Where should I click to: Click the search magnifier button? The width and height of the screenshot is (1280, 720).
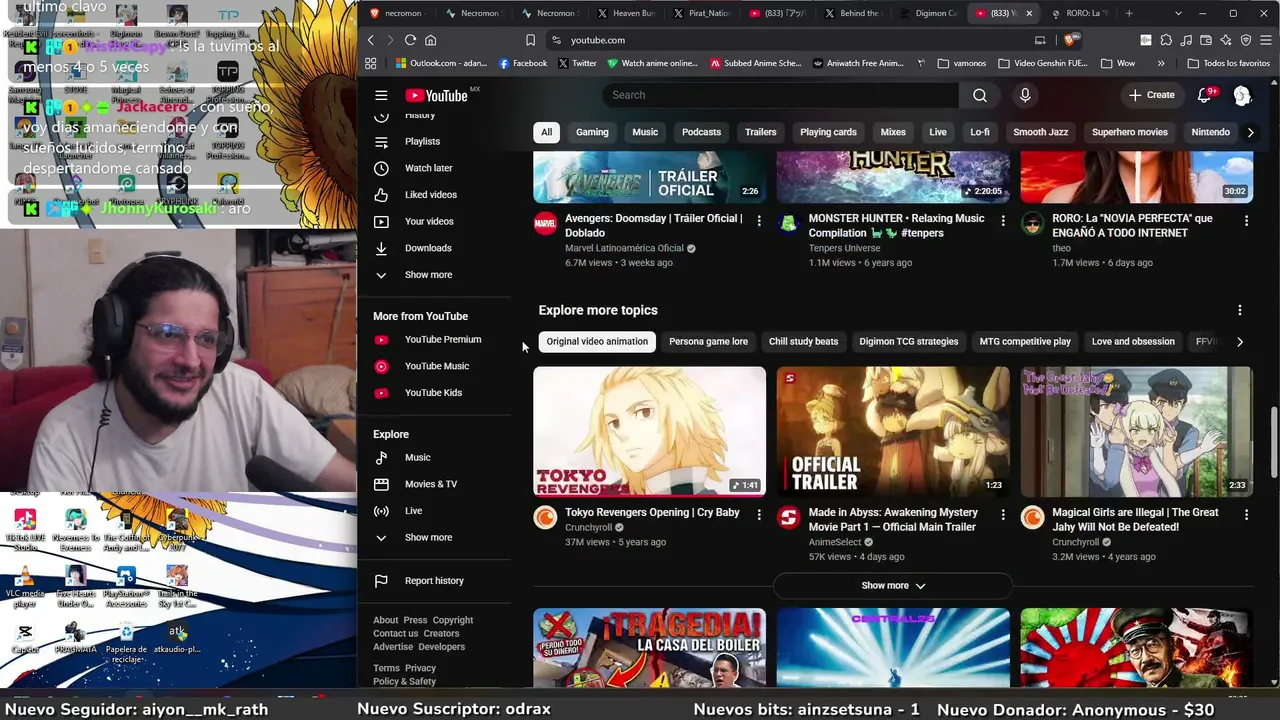coord(980,95)
